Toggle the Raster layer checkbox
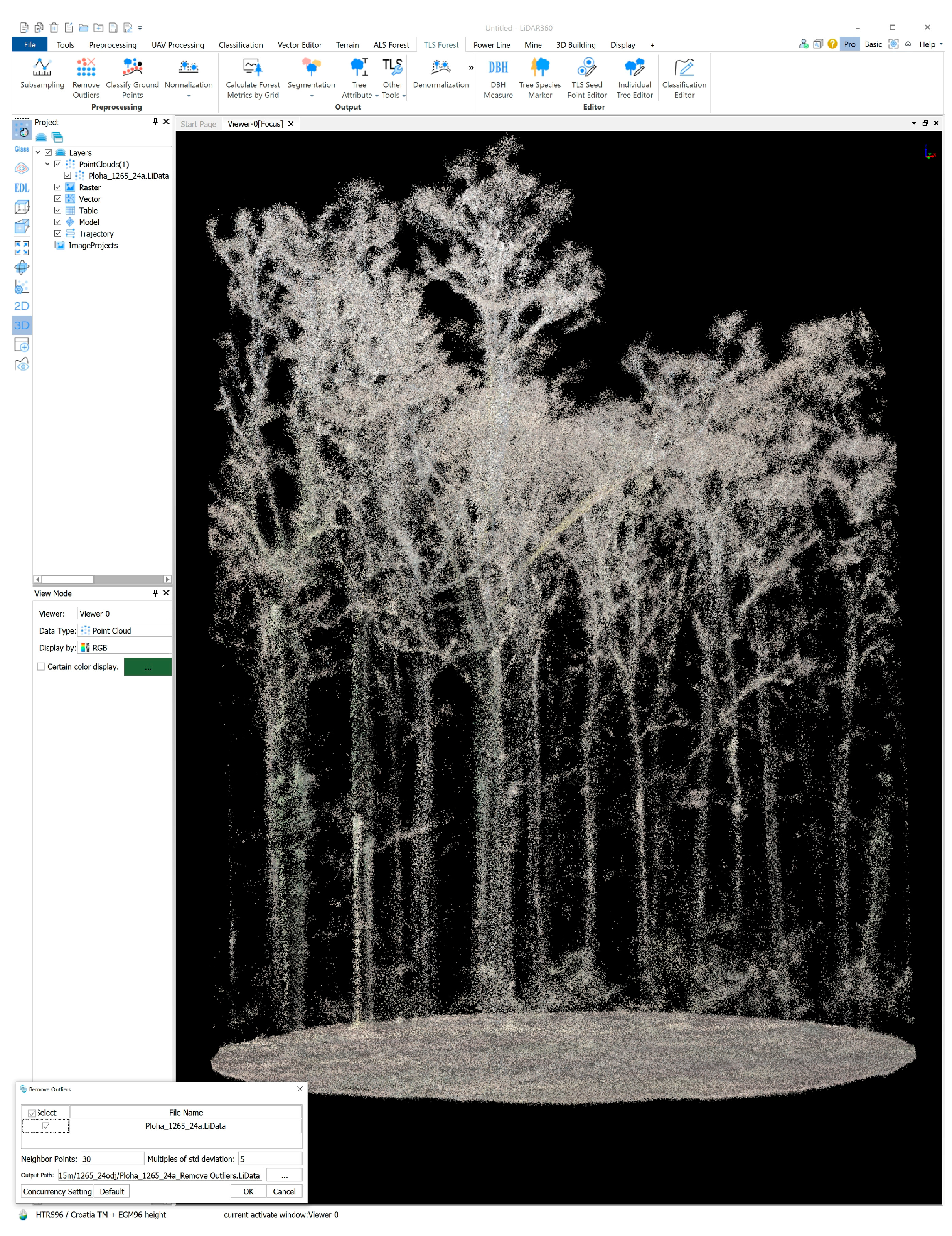This screenshot has height=1236, width=952. (x=58, y=187)
